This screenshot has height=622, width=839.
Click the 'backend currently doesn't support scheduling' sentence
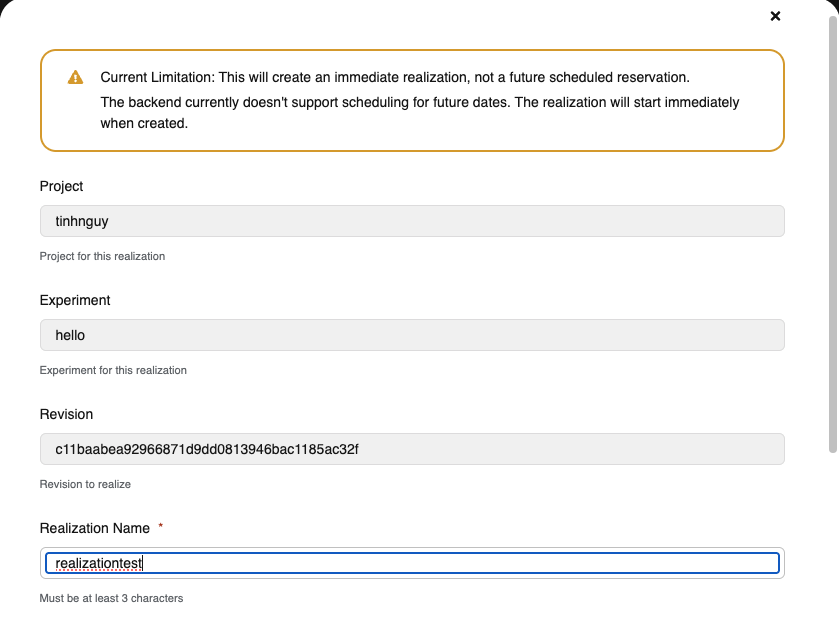click(420, 113)
